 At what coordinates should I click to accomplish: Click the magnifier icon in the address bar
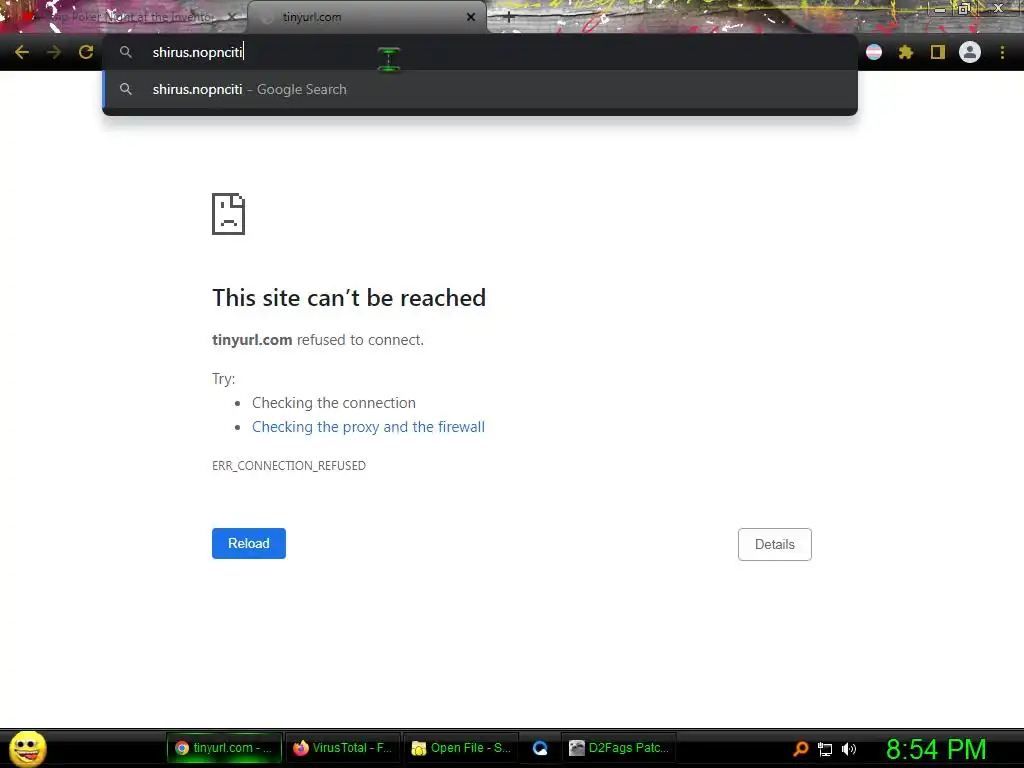[125, 52]
